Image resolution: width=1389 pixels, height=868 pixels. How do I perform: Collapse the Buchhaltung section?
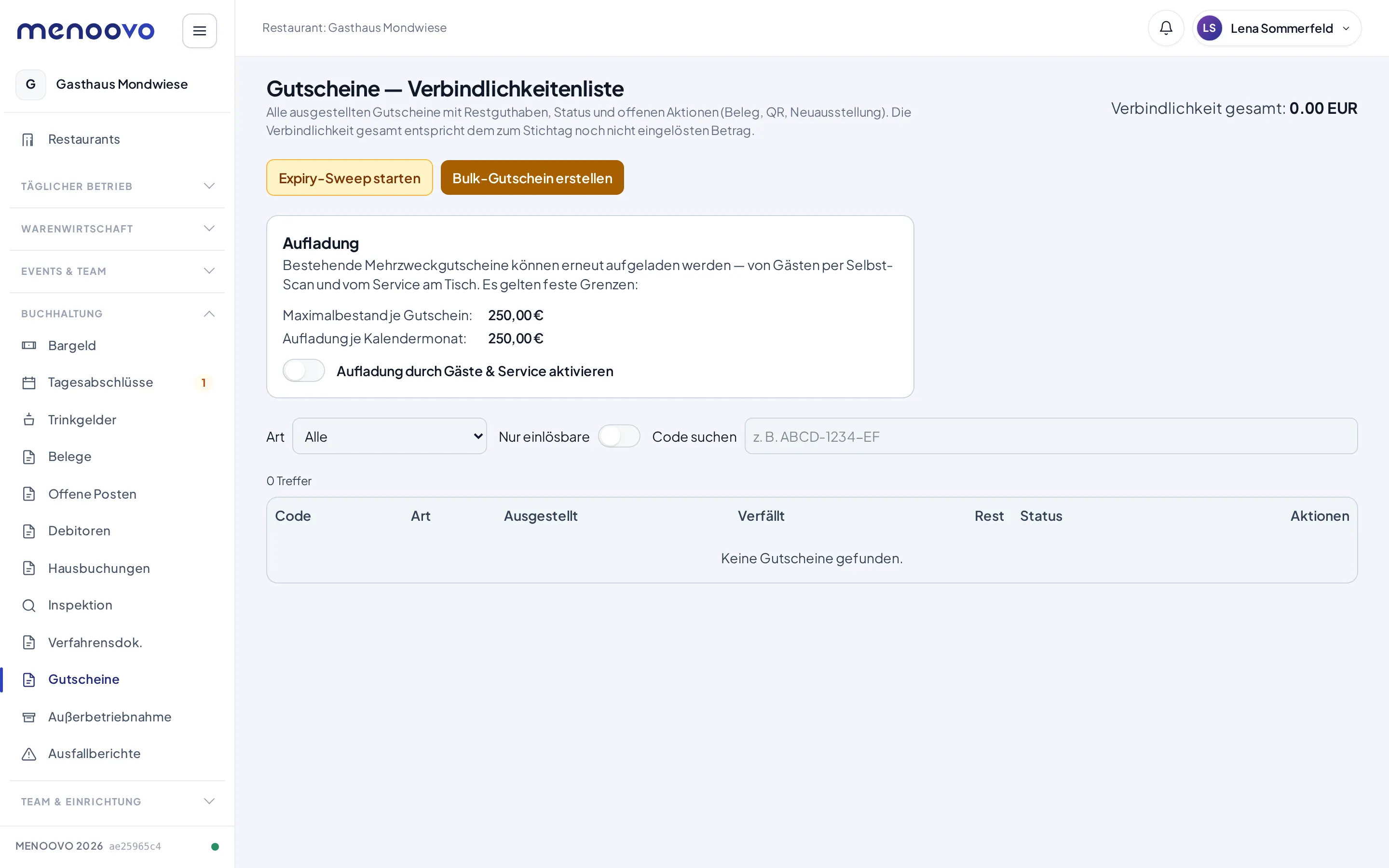(x=117, y=313)
